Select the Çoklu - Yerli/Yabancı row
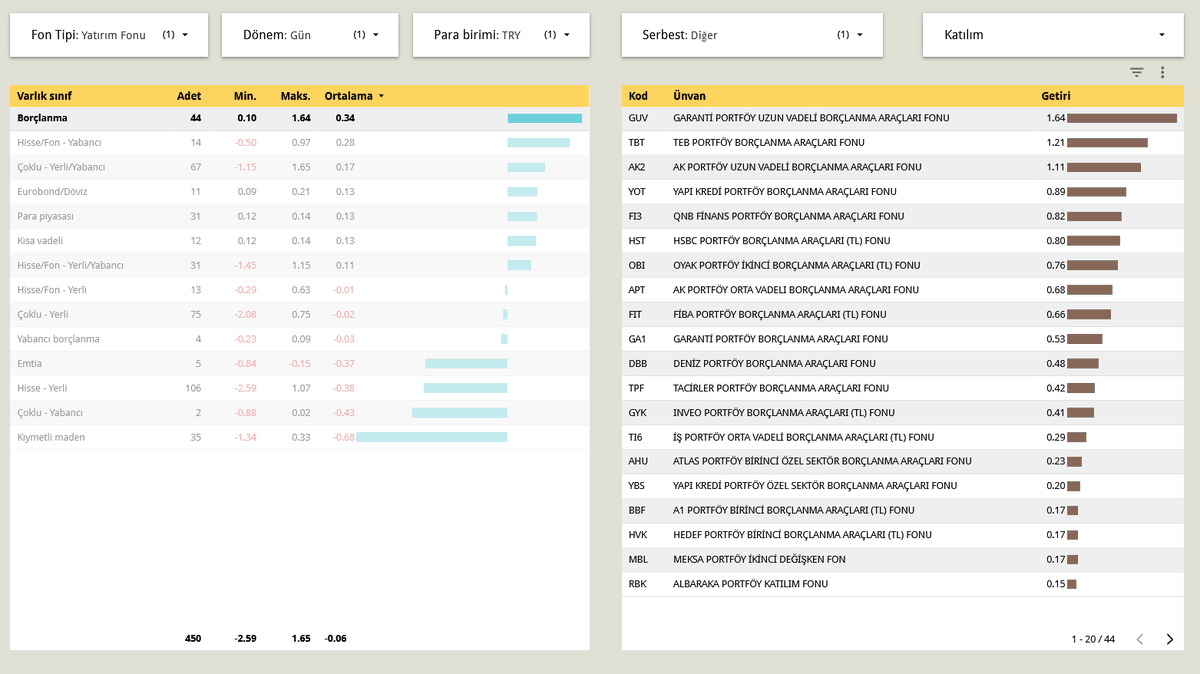Screen dimensions: 1200x674 pos(299,167)
